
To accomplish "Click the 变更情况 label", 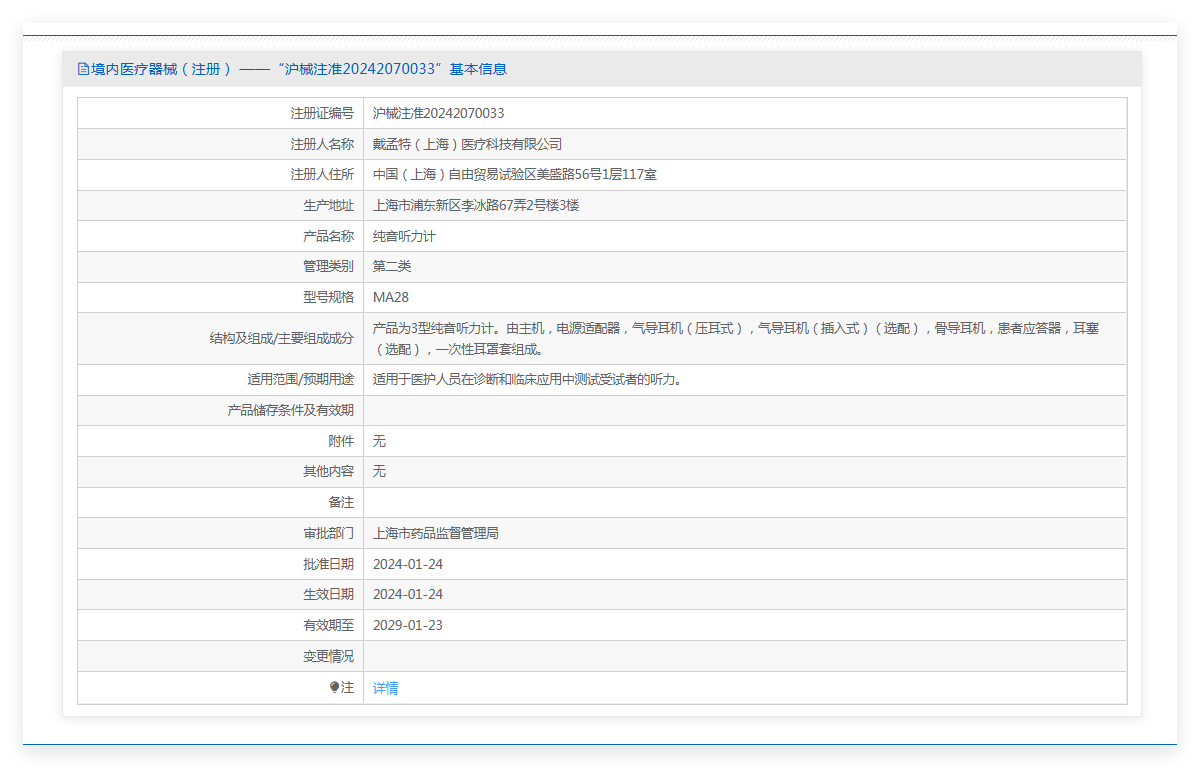I will (x=328, y=656).
